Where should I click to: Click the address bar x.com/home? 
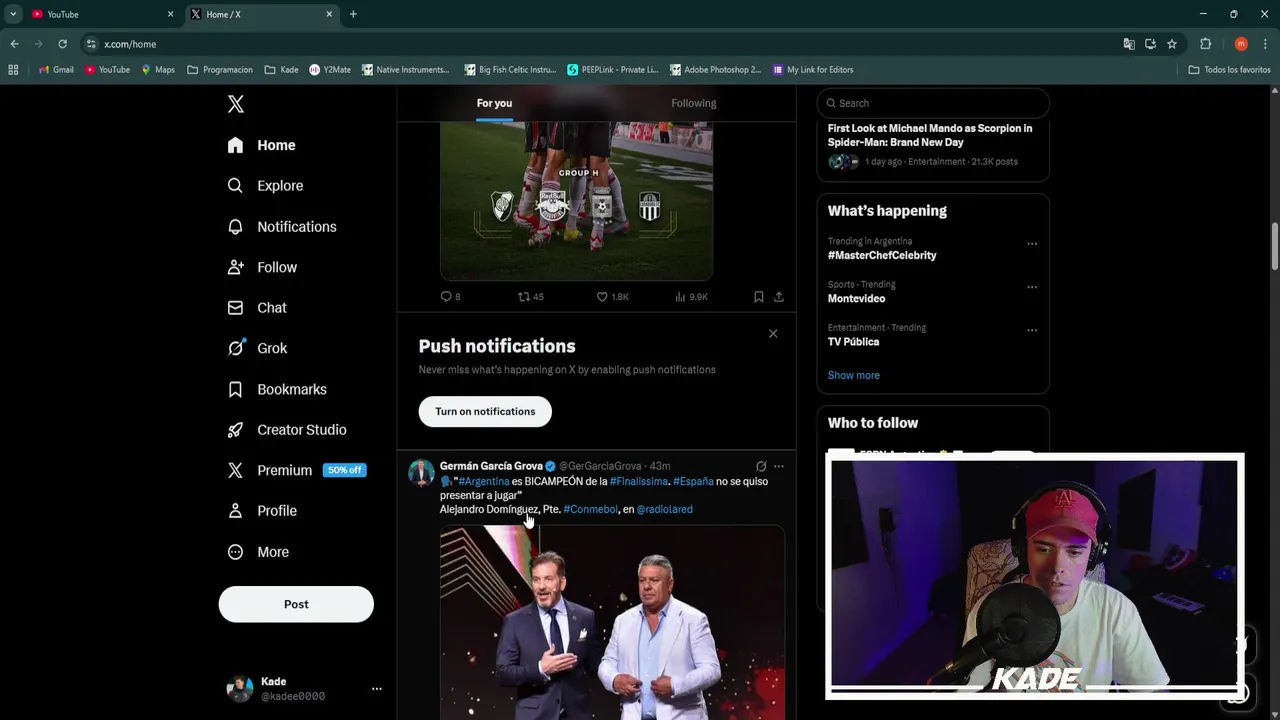click(x=600, y=44)
